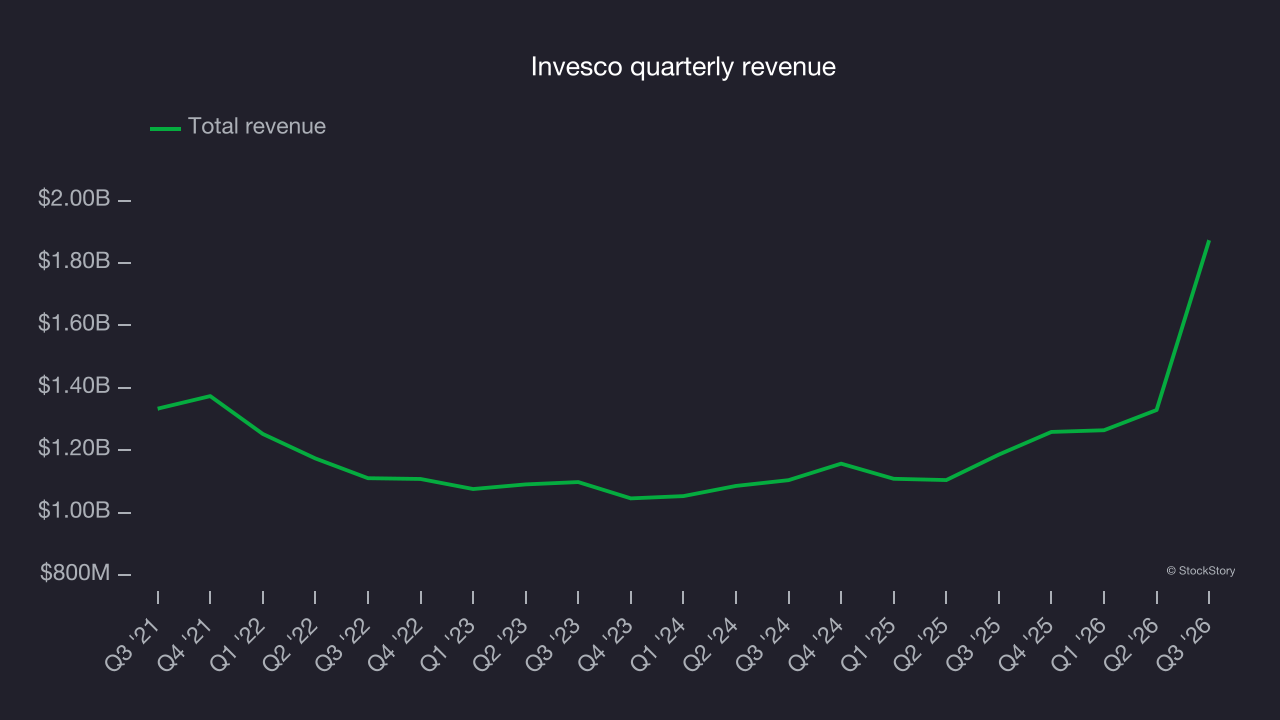
Task: Click the Q1 '23 x-axis label
Action: [448, 642]
